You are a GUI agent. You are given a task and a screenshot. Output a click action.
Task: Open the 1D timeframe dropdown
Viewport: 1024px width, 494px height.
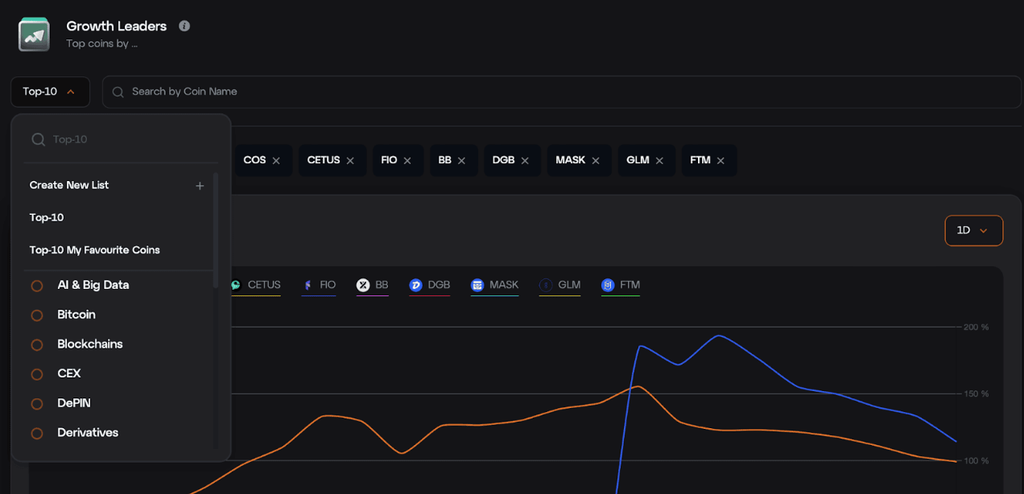(974, 231)
